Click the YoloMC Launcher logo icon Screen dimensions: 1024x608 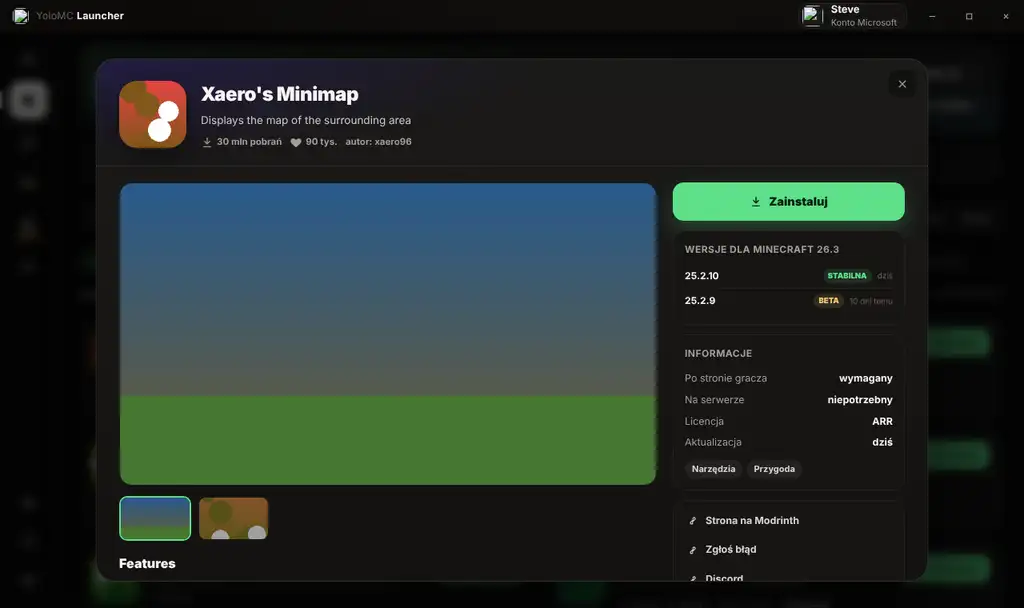21,16
